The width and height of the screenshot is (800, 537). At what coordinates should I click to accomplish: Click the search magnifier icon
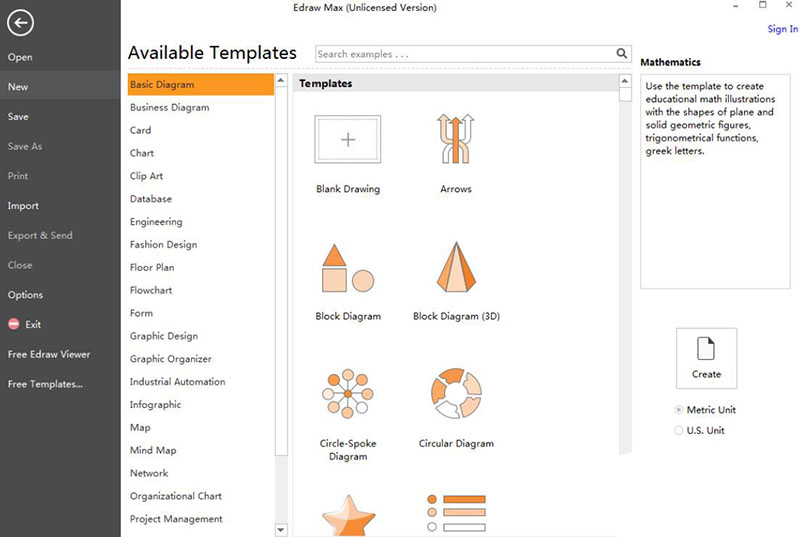[x=621, y=54]
